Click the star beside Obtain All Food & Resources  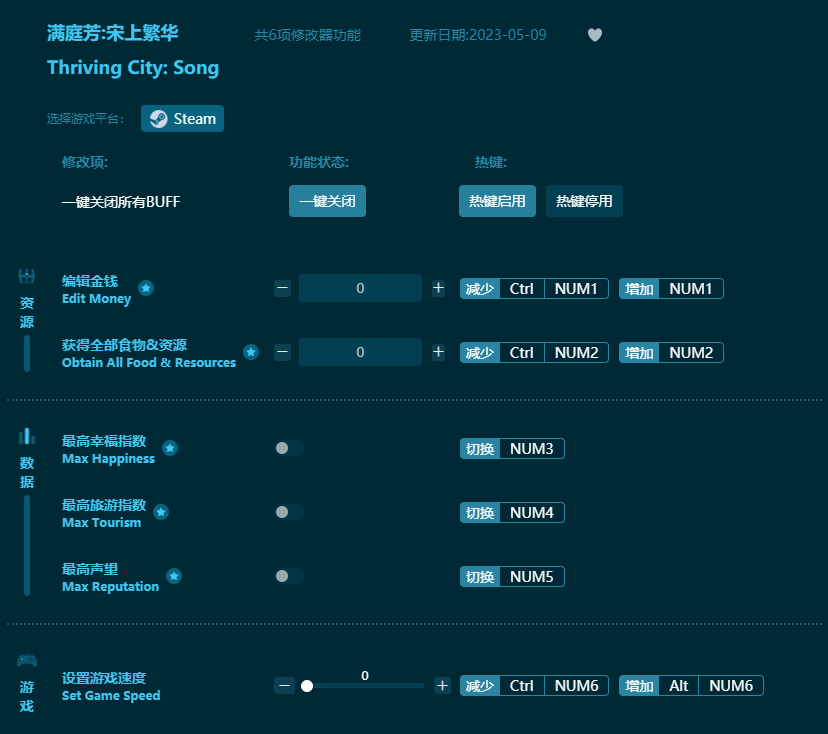251,352
